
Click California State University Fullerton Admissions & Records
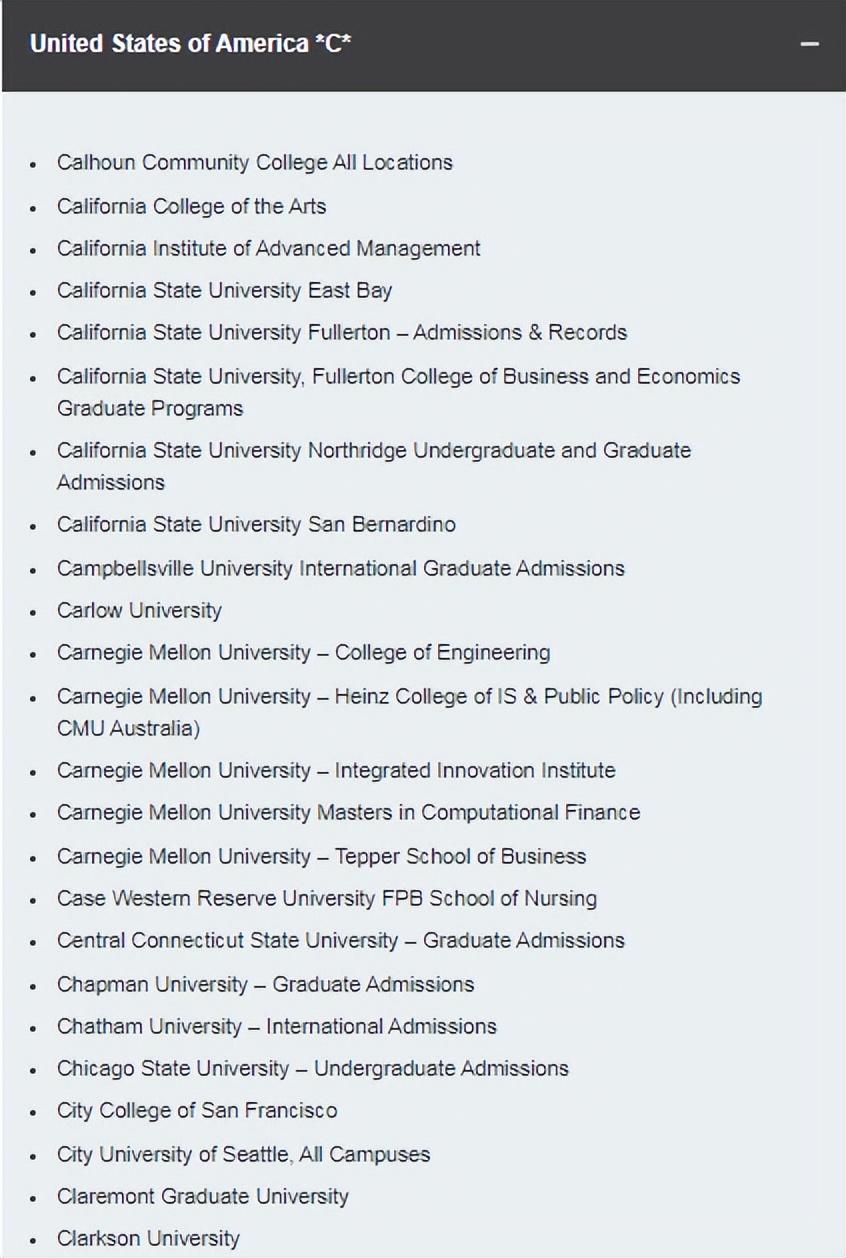point(342,333)
